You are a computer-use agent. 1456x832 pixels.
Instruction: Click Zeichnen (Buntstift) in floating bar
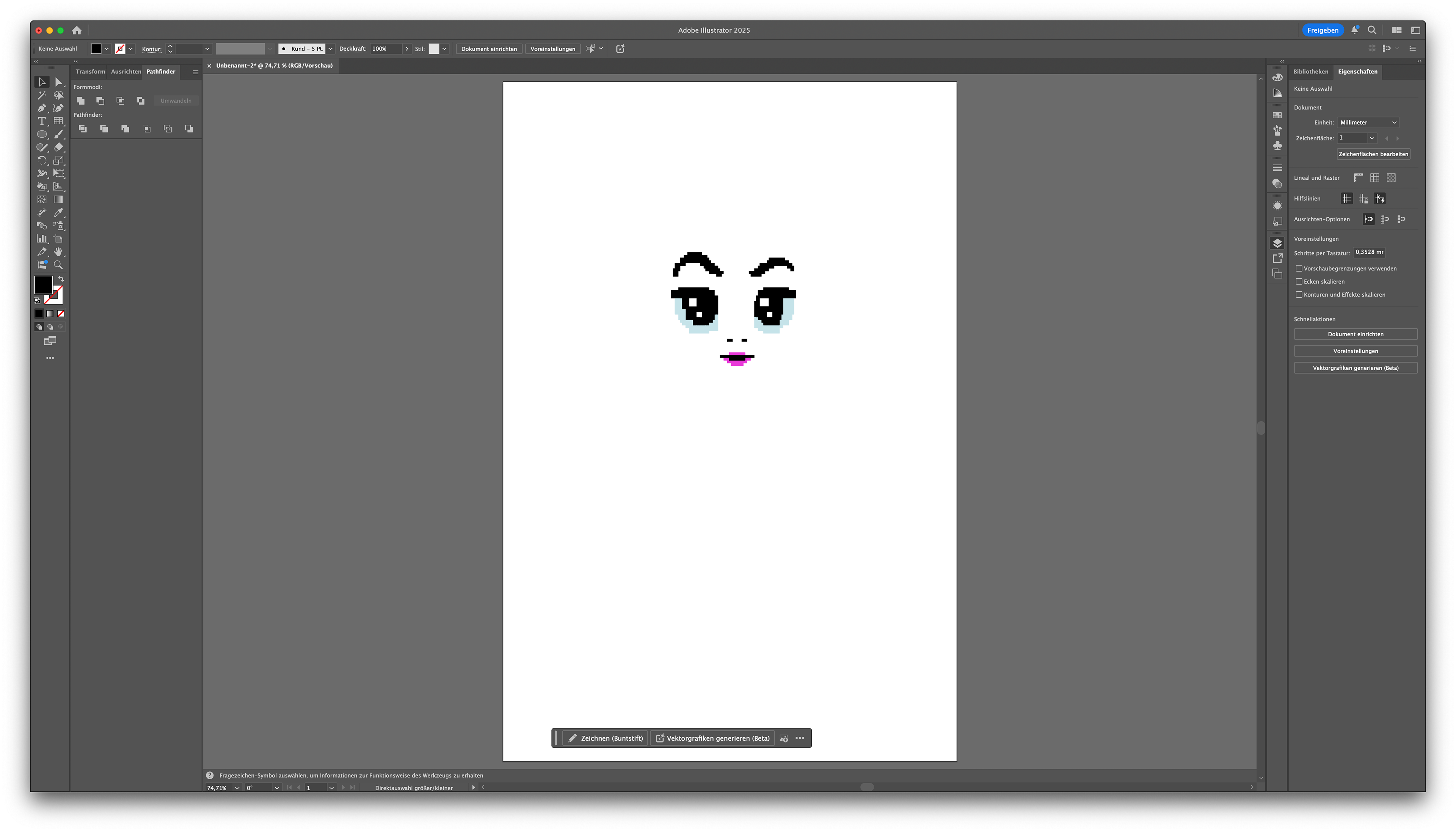click(x=606, y=738)
